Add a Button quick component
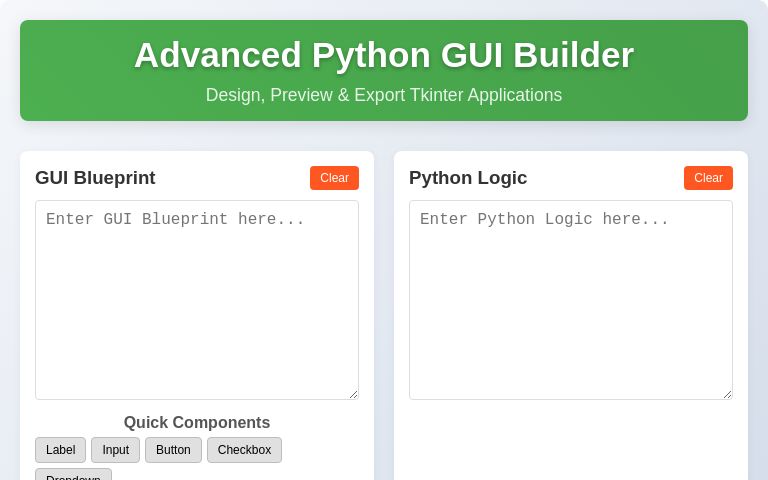The image size is (768, 480). point(173,450)
